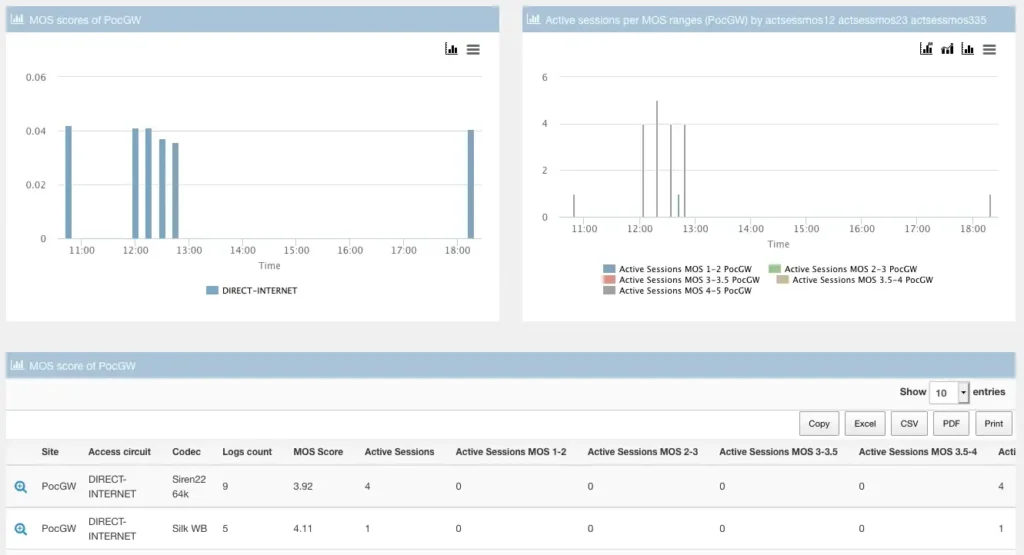Click bar chart icon in MOS scores panel
Viewport: 1024px width, 555px height.
(x=452, y=49)
